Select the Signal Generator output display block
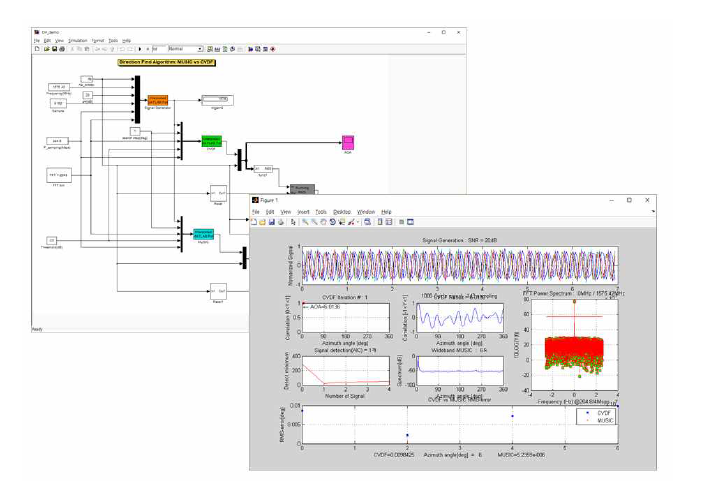 coord(218,100)
